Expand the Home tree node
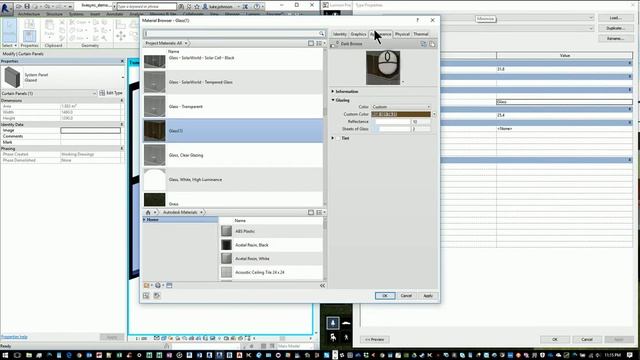Screen dimensions: 640x360 click(x=144, y=220)
